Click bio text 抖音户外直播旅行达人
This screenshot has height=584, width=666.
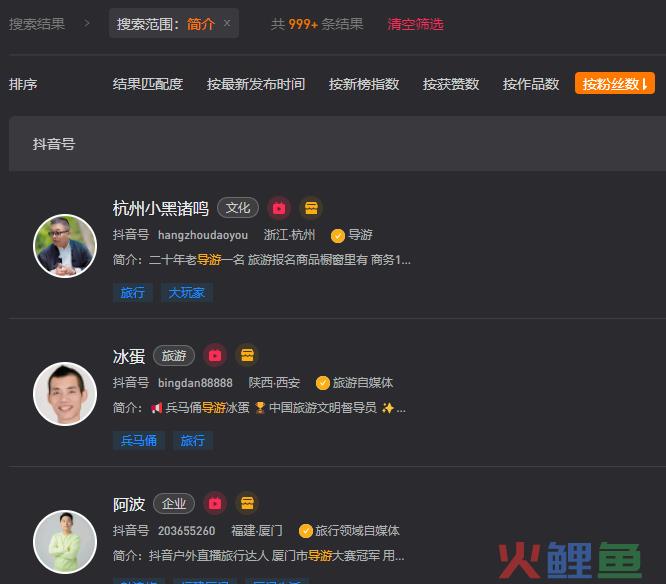coord(209,556)
